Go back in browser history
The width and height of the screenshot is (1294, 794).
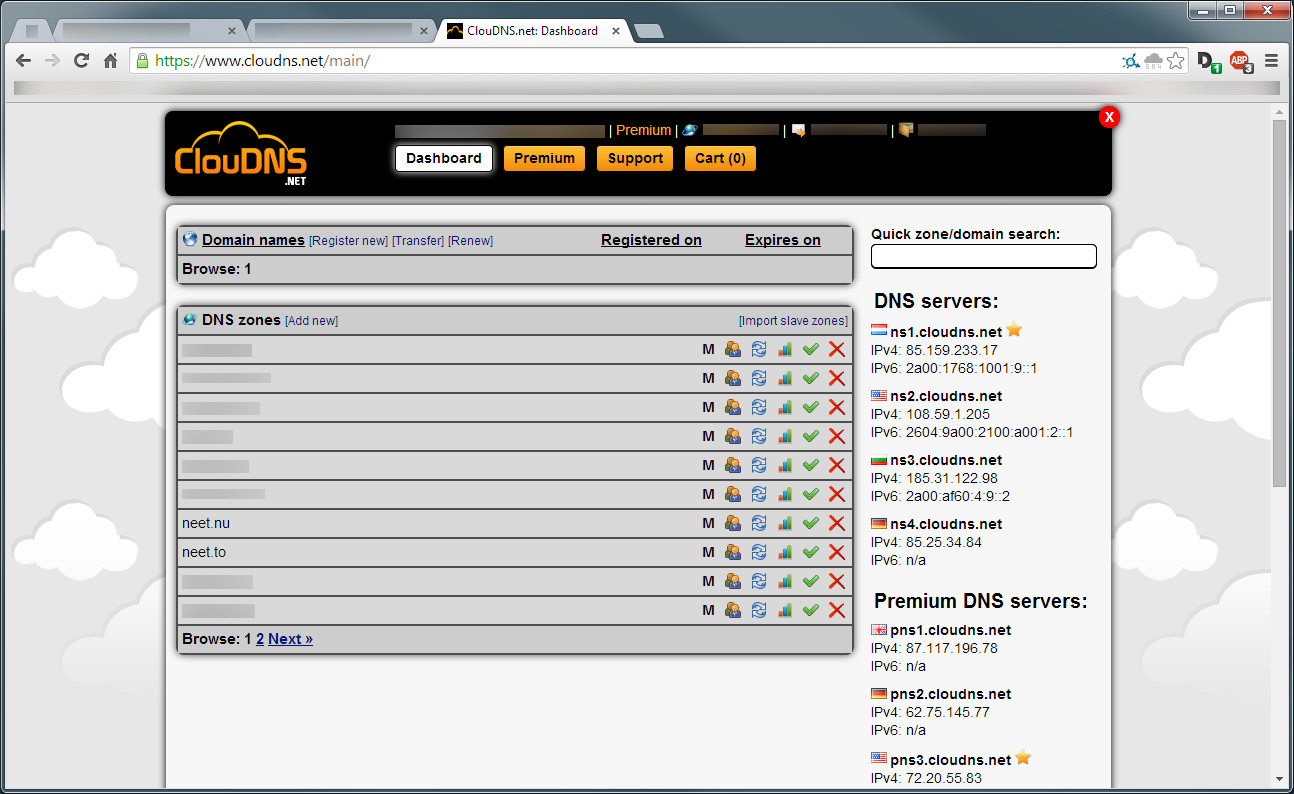pyautogui.click(x=24, y=61)
